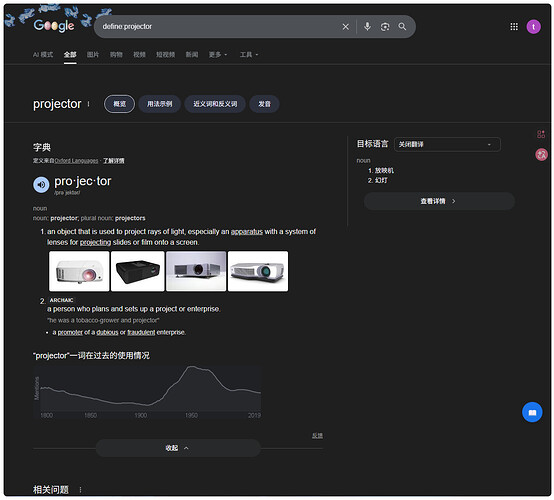This screenshot has width=554, height=500.
Task: Open white projector with pink lens thumbnail
Action: [79, 271]
